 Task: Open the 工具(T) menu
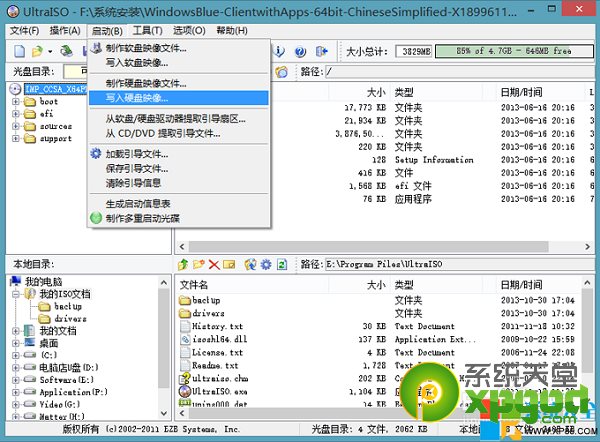147,31
